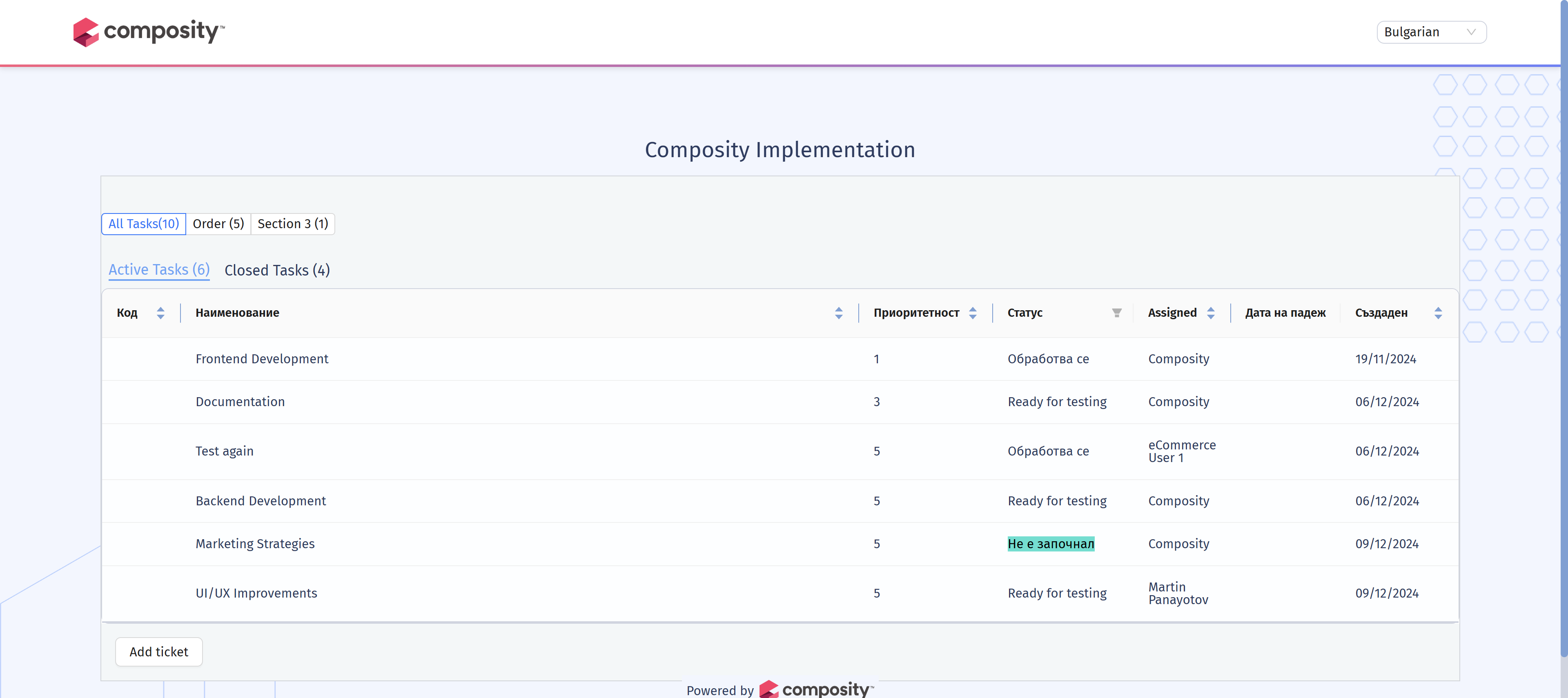Viewport: 1568px width, 698px height.
Task: Select the All Tasks(10) tab
Action: tap(144, 224)
